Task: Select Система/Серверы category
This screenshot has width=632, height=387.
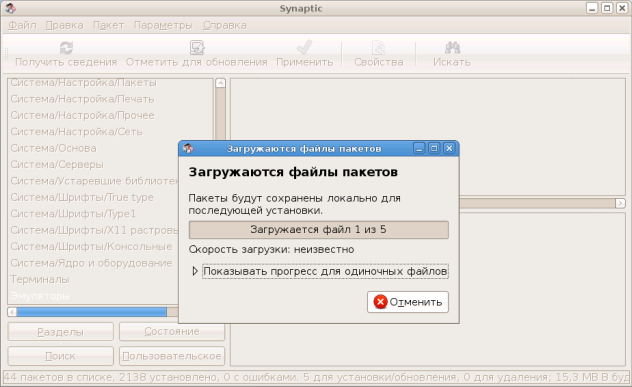Action: pyautogui.click(x=57, y=164)
